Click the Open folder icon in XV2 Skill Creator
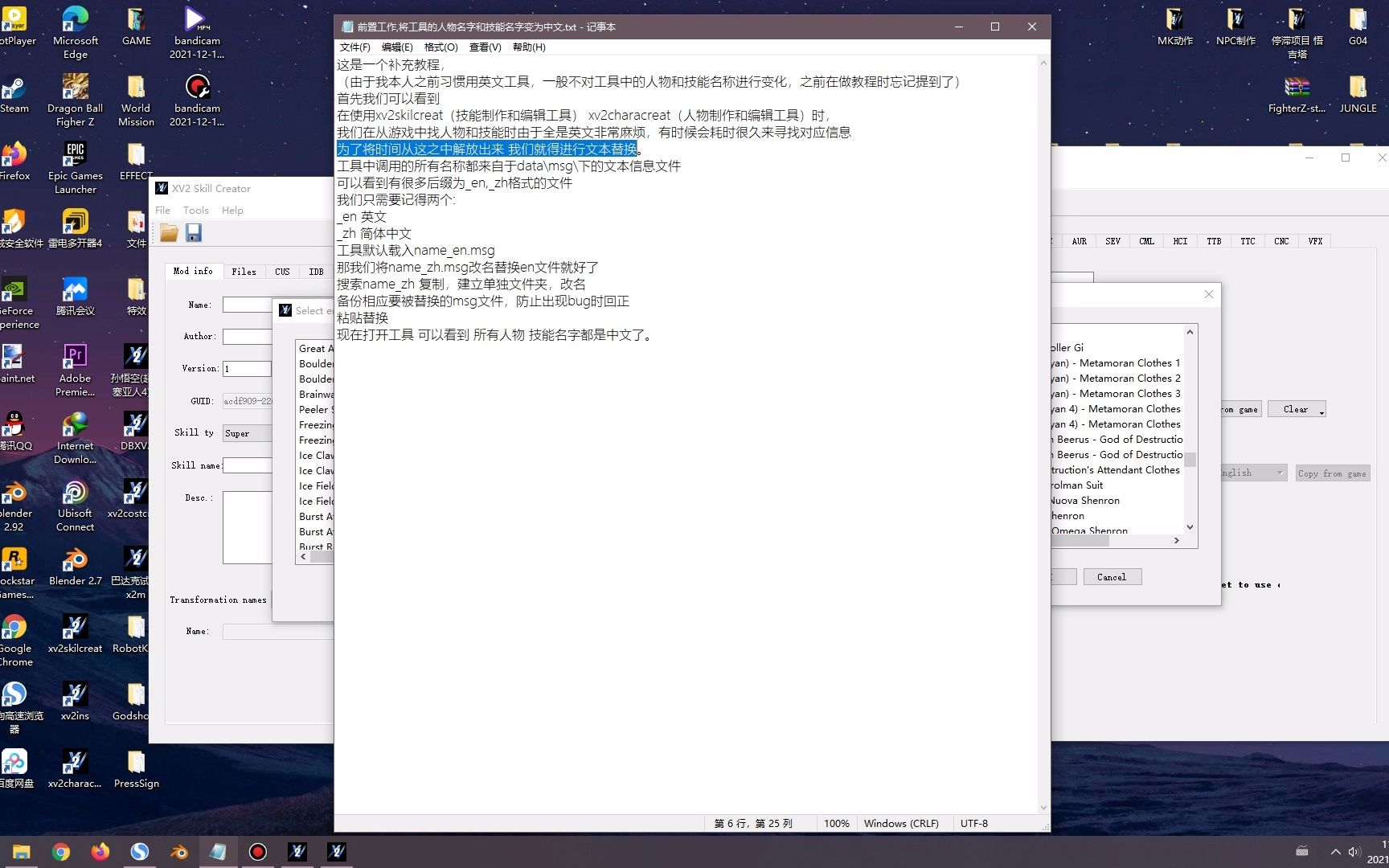The image size is (1389, 868). [x=169, y=232]
